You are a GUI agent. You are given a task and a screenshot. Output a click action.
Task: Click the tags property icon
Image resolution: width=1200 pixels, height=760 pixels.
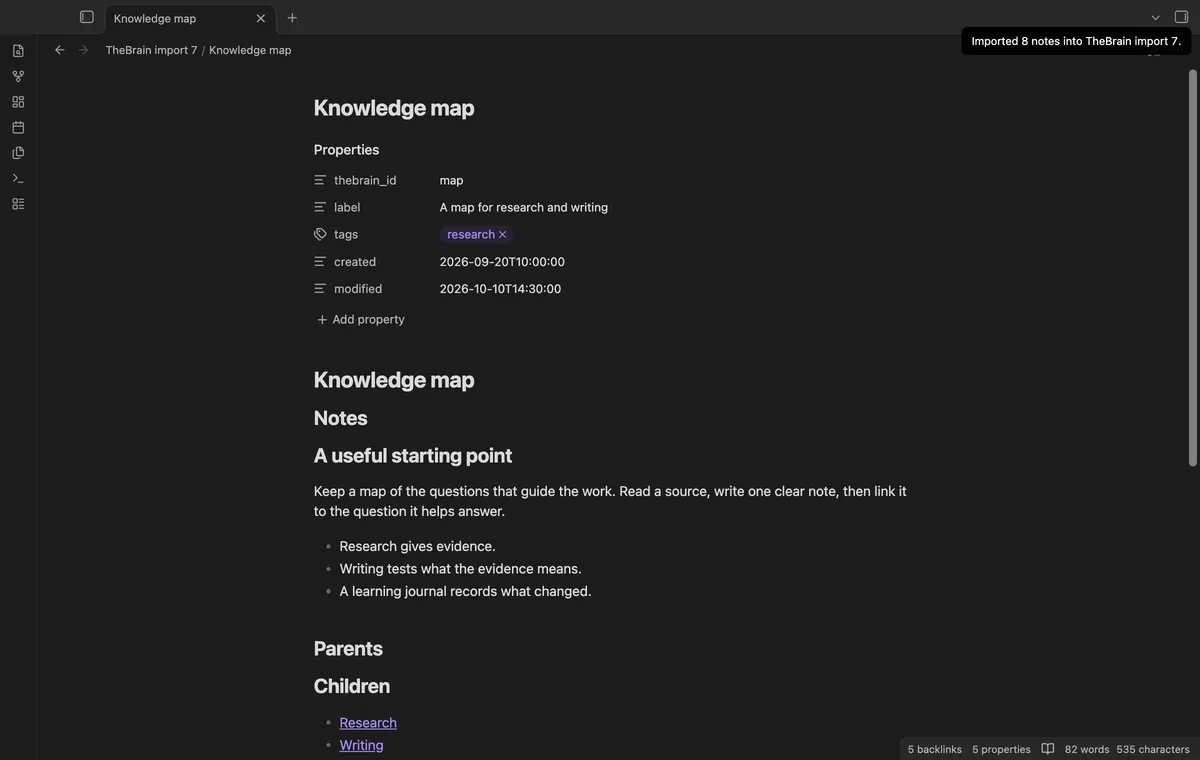pos(320,234)
